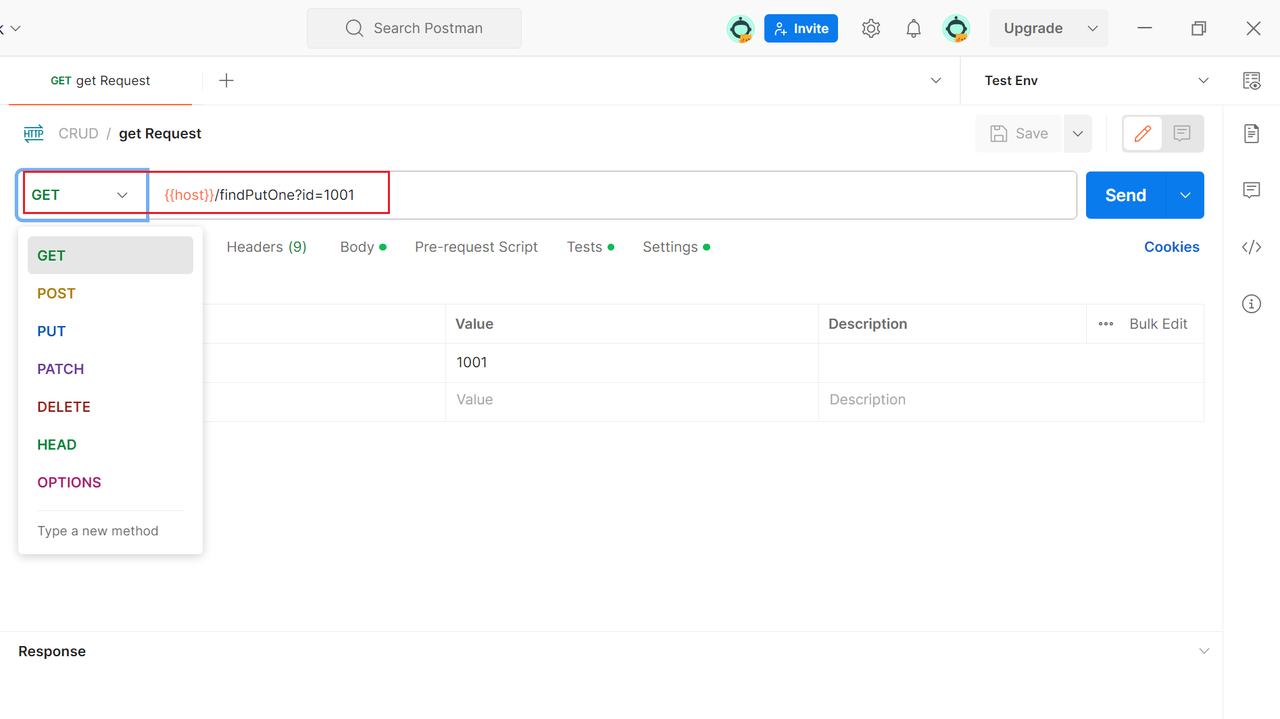Open the GET method dropdown
This screenshot has width=1280, height=719.
(82, 195)
